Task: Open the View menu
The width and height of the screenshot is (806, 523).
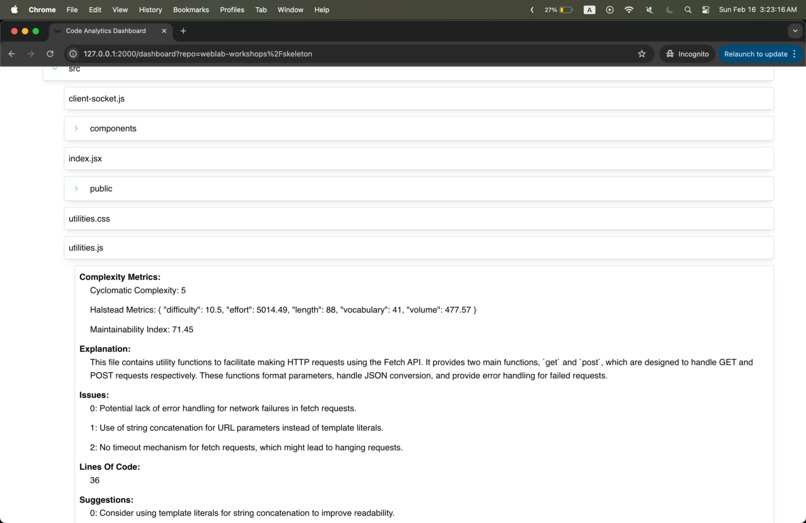Action: pos(120,10)
